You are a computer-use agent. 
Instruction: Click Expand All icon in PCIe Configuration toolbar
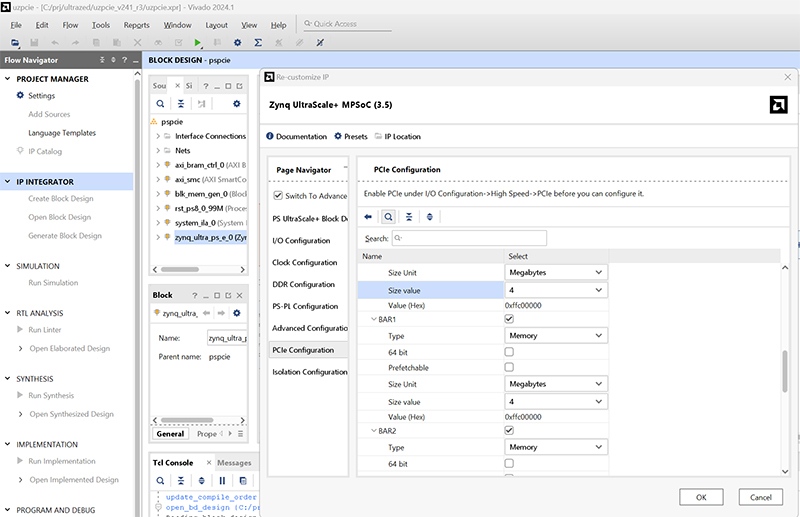[430, 216]
